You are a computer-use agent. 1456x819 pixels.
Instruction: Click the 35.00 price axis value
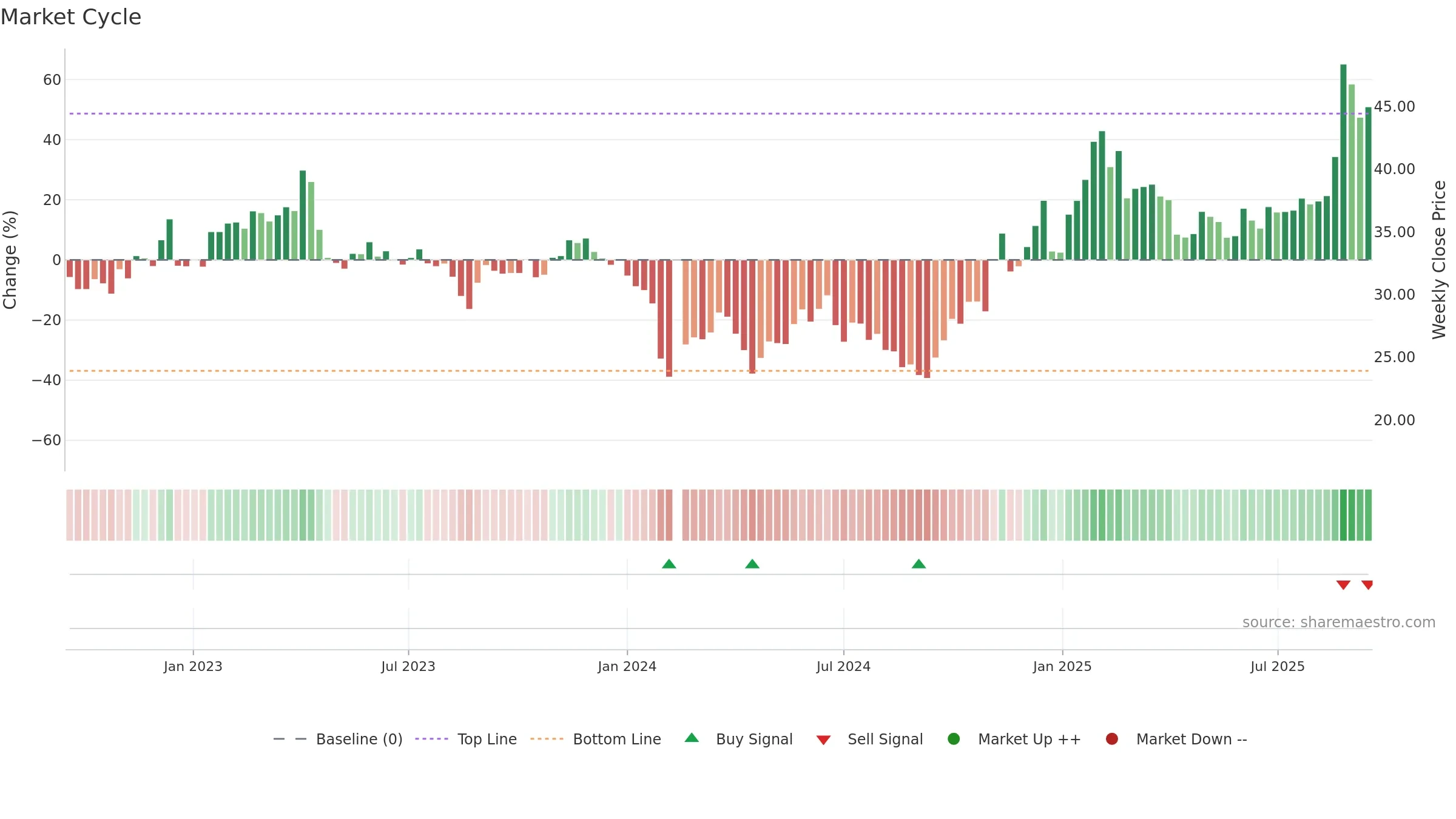[x=1394, y=232]
